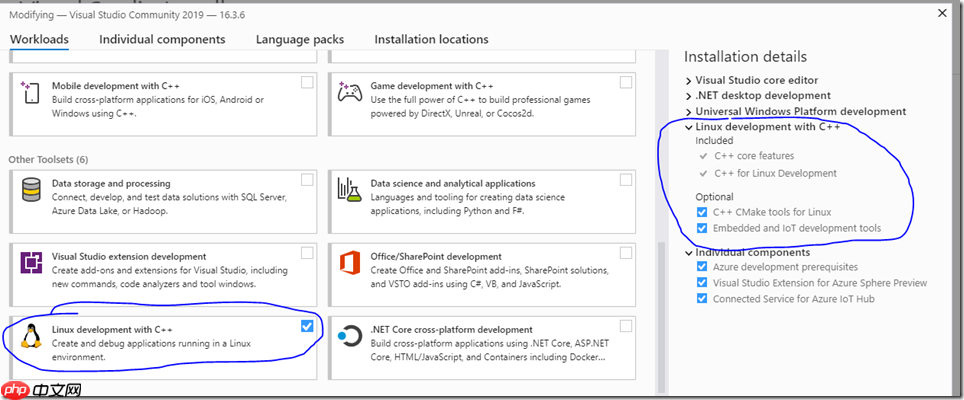The height and width of the screenshot is (400, 964).
Task: Click the Data storage and processing database icon
Action: 31,189
